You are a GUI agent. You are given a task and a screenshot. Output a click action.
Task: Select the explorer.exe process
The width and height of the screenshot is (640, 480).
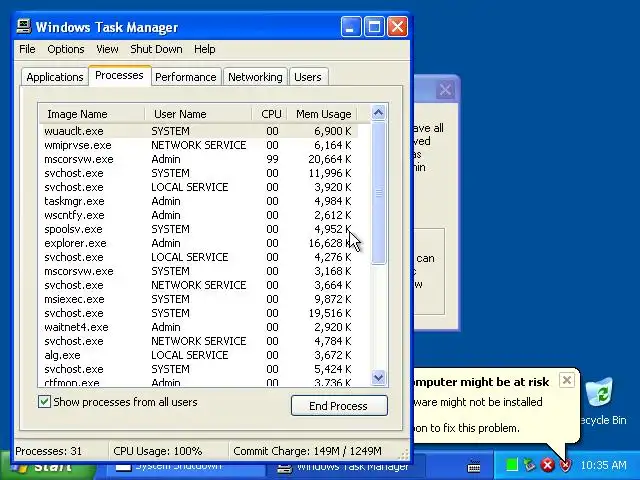tap(199, 243)
